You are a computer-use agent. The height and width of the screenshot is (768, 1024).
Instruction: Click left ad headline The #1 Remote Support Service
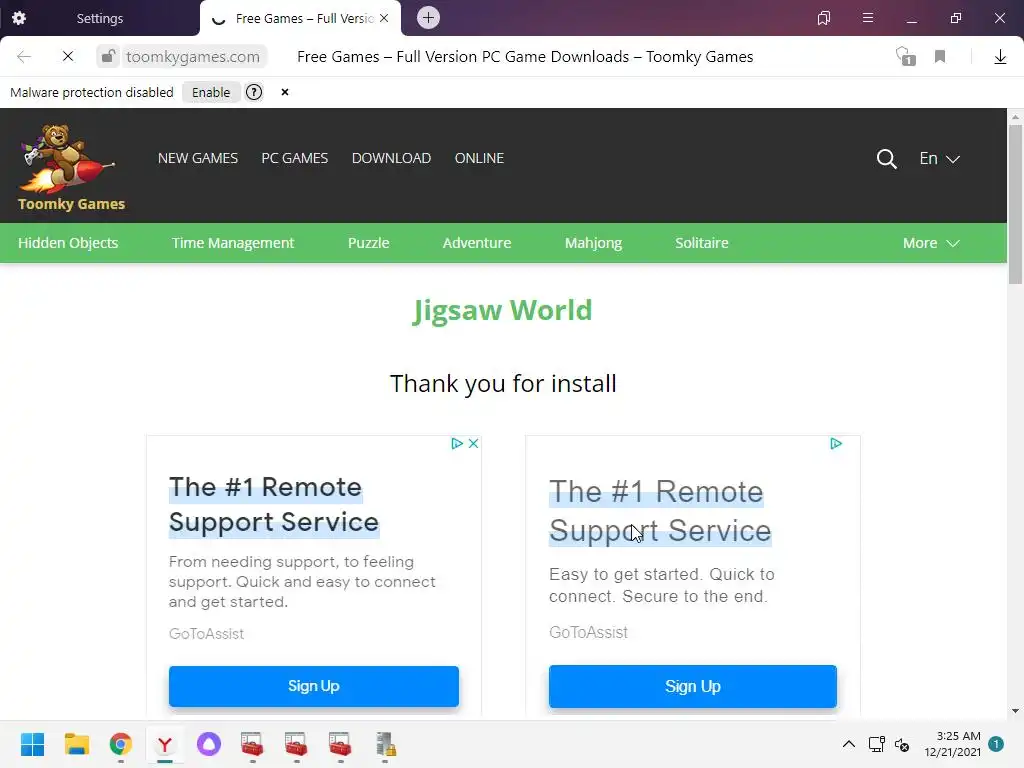pos(274,504)
